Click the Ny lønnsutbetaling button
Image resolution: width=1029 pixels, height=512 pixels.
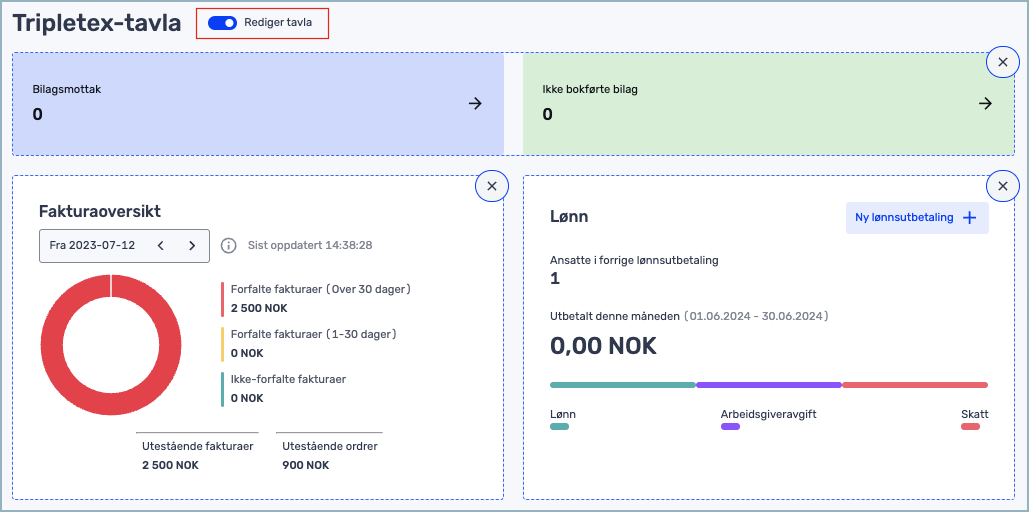pos(917,218)
